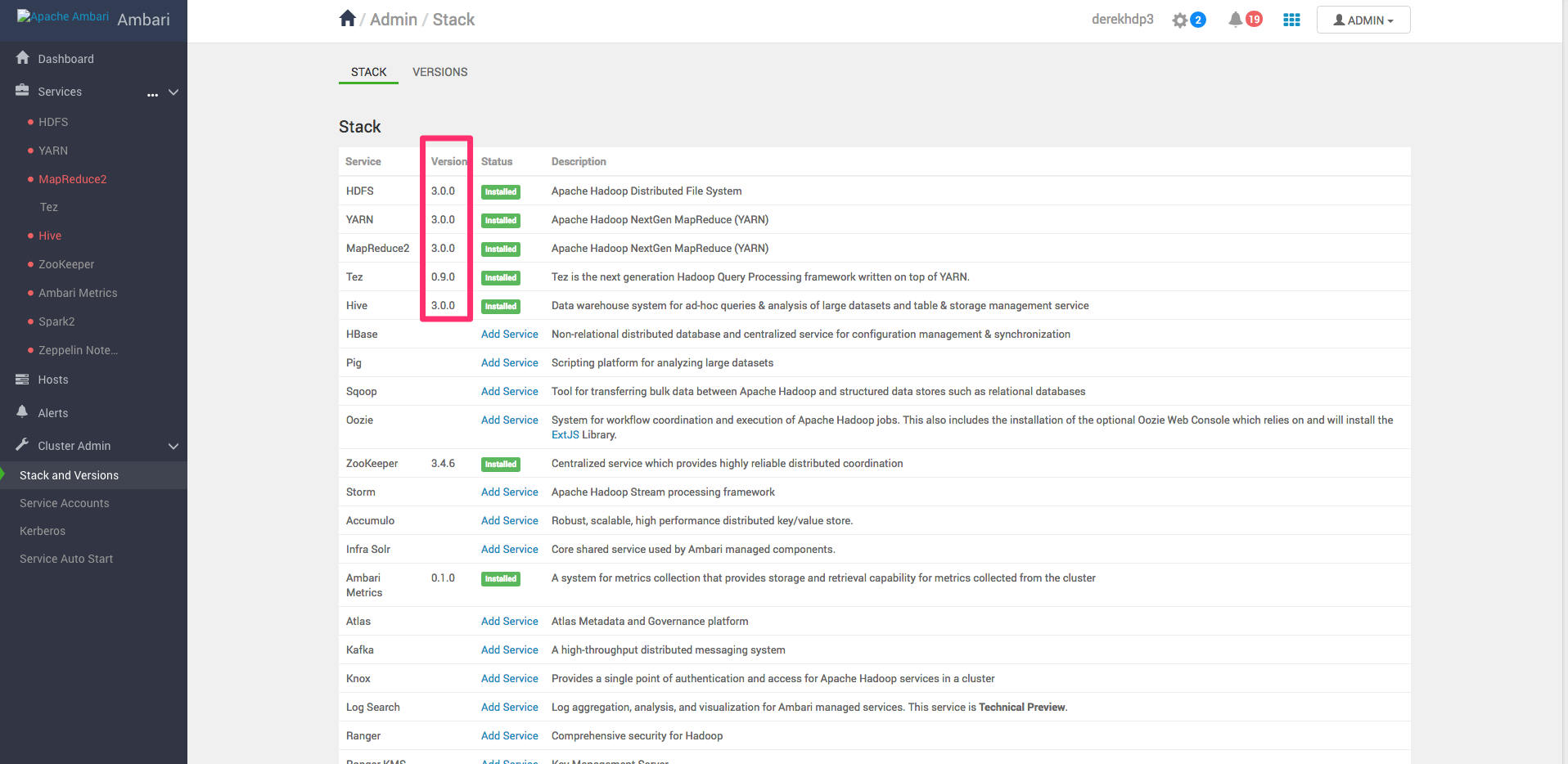
Task: Navigate to Service Accounts in the sidebar
Action: (x=65, y=502)
